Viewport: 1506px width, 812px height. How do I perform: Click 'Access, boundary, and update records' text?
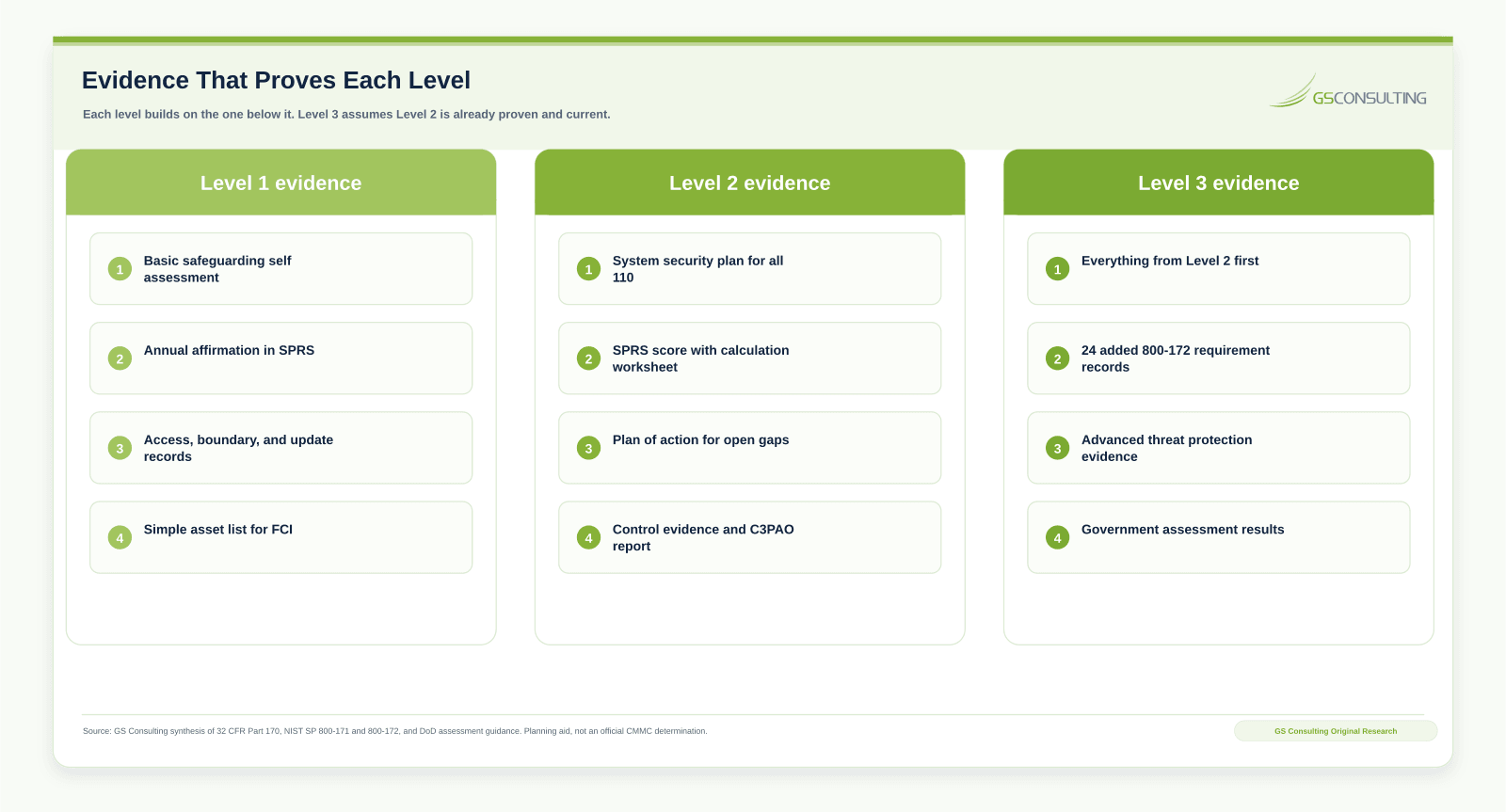click(238, 448)
